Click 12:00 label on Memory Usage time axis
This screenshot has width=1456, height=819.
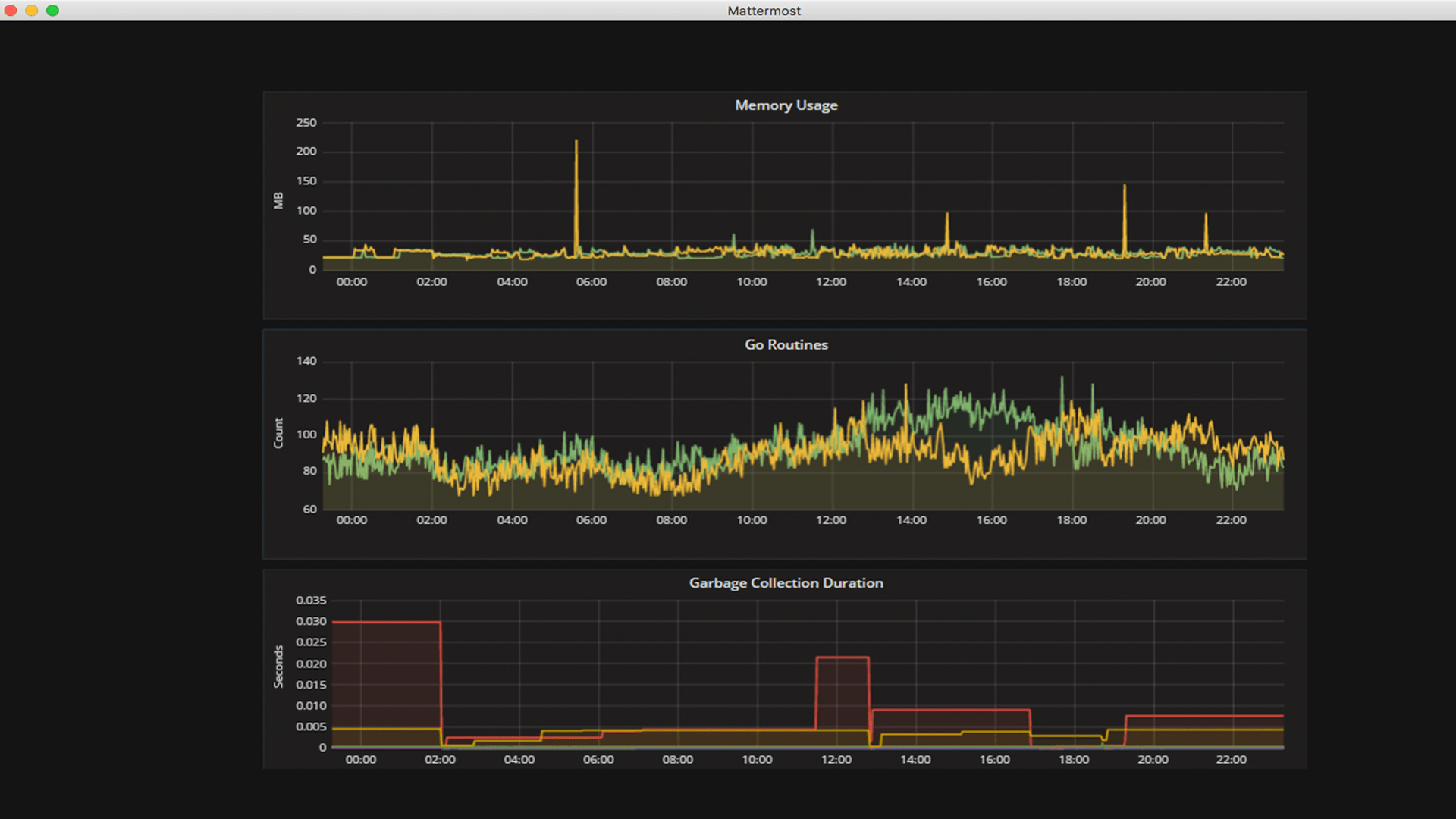coord(831,282)
